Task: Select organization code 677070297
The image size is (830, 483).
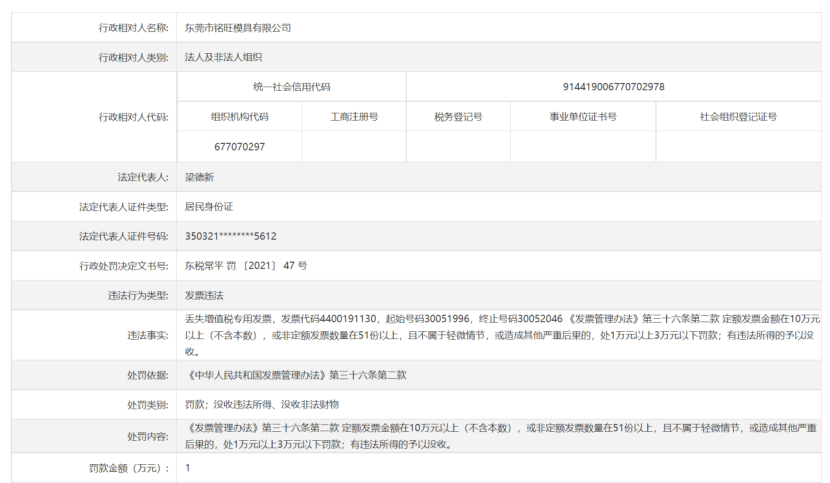Action: click(239, 147)
